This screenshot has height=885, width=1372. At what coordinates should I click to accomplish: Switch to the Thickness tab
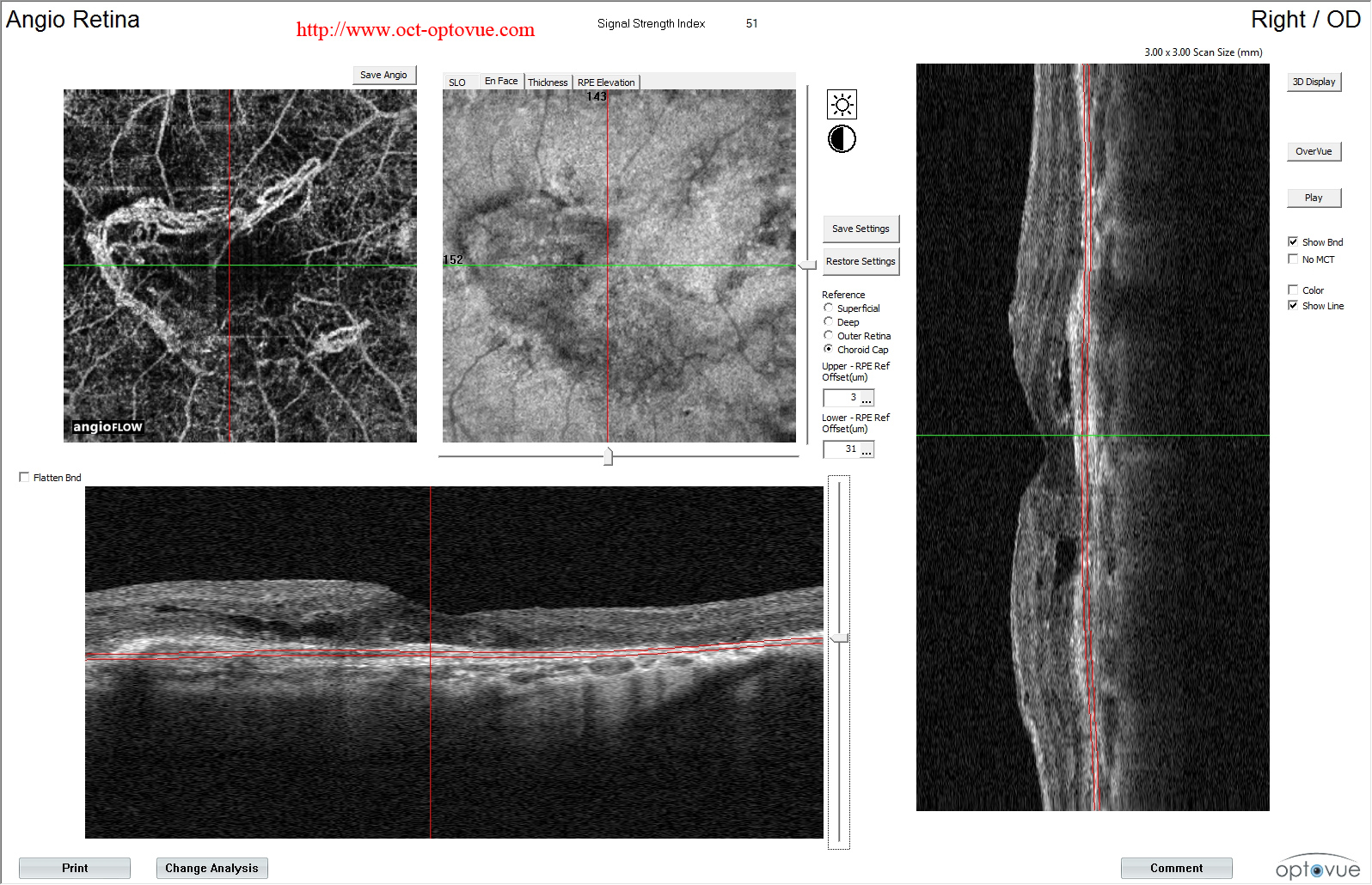coord(548,82)
